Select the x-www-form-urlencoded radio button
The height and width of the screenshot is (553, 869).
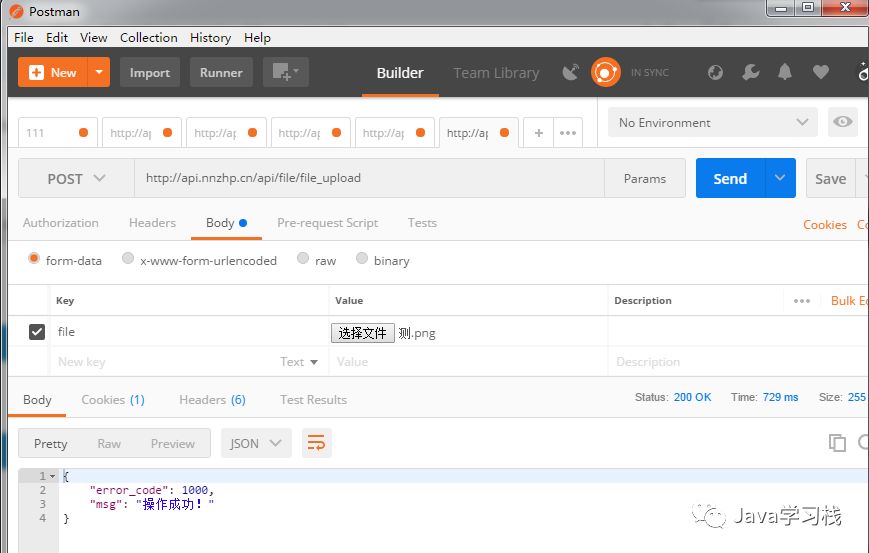point(128,258)
